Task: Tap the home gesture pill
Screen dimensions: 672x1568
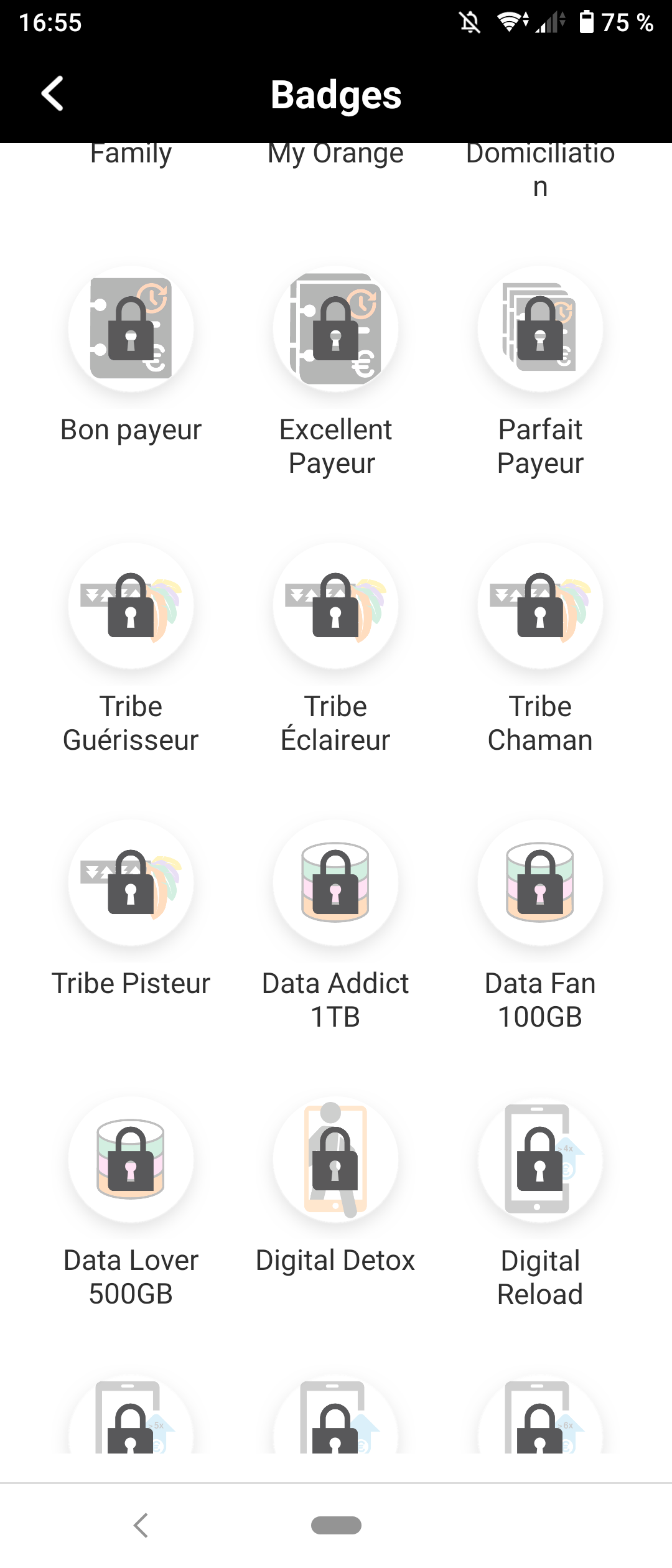Action: click(x=336, y=1525)
